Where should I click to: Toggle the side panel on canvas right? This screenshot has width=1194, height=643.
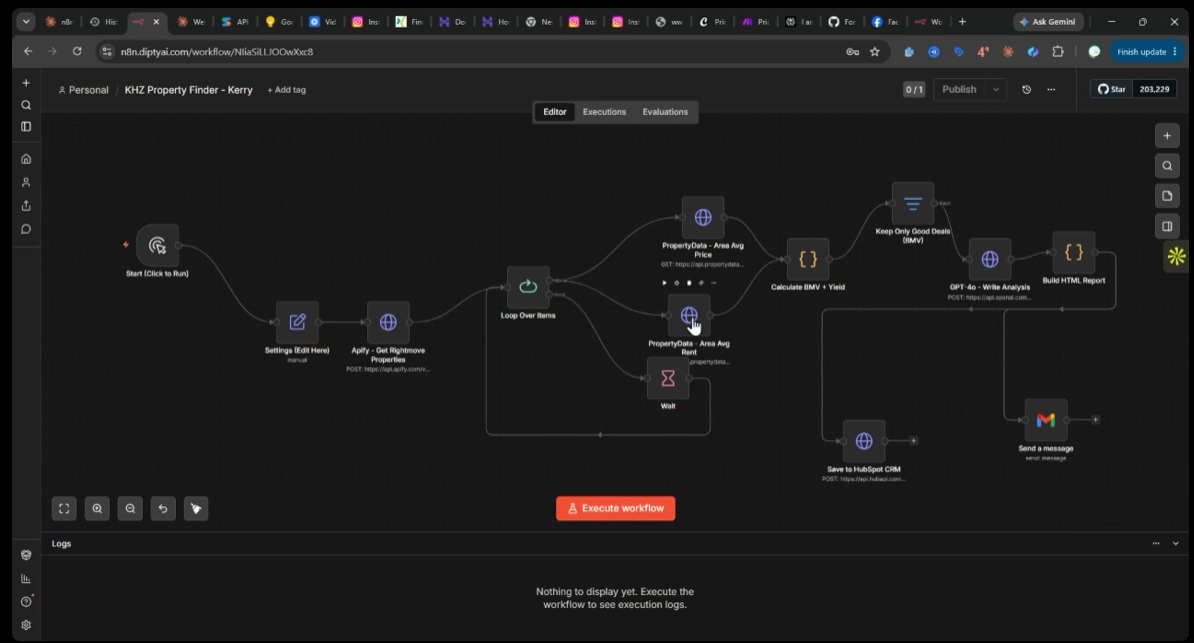(x=1167, y=226)
